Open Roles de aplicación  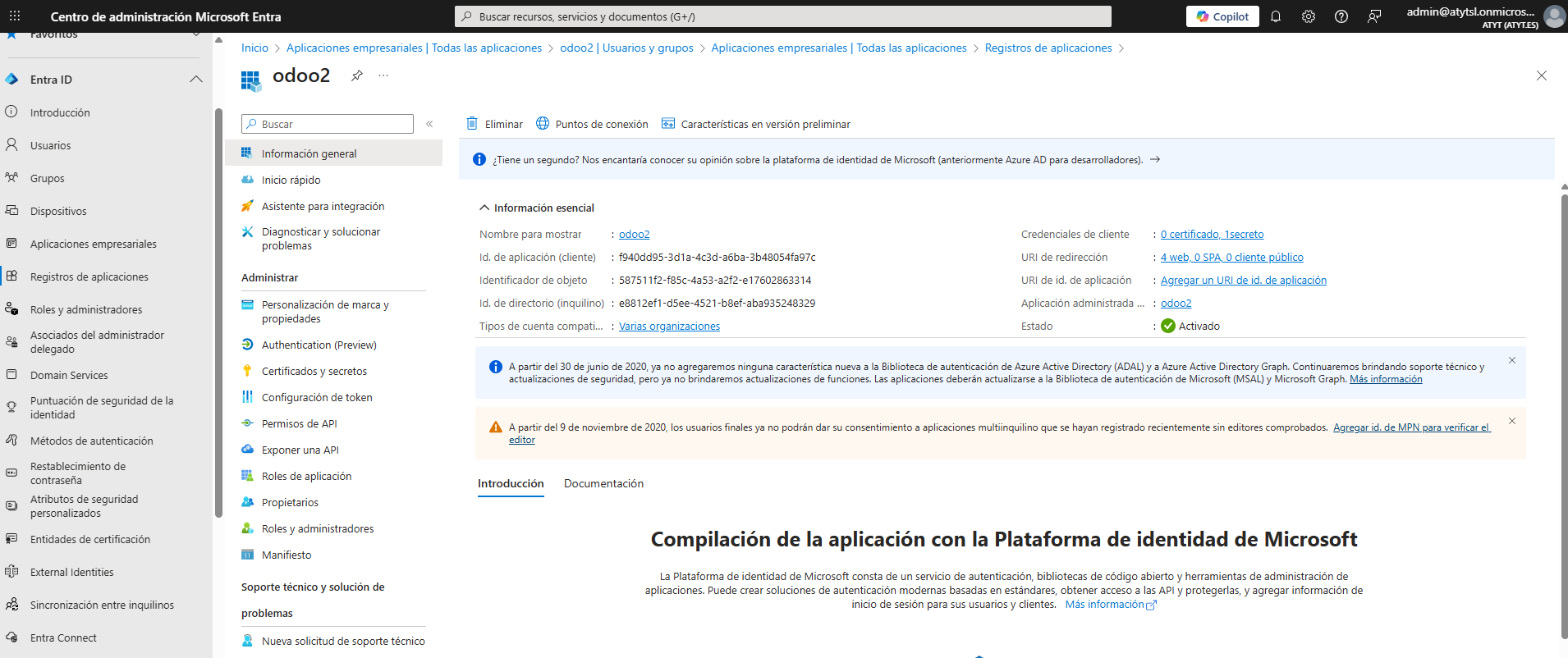click(306, 476)
